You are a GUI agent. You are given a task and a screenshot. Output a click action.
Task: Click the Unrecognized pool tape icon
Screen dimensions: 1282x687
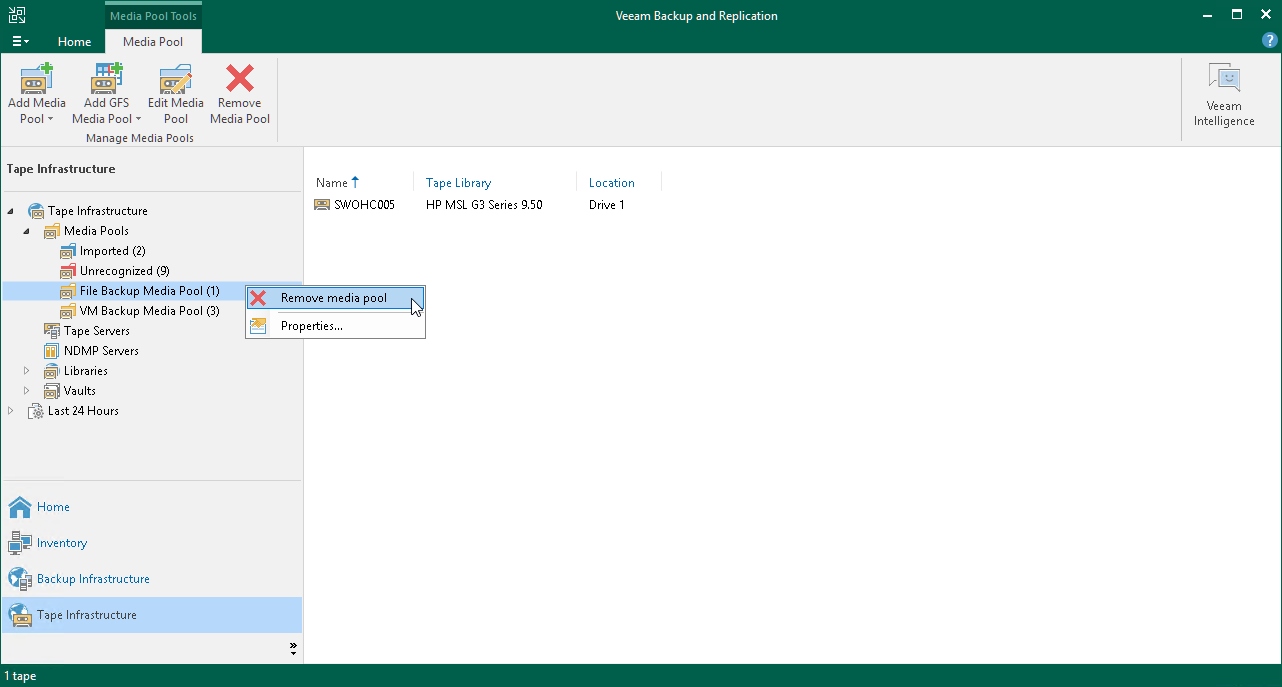click(68, 271)
